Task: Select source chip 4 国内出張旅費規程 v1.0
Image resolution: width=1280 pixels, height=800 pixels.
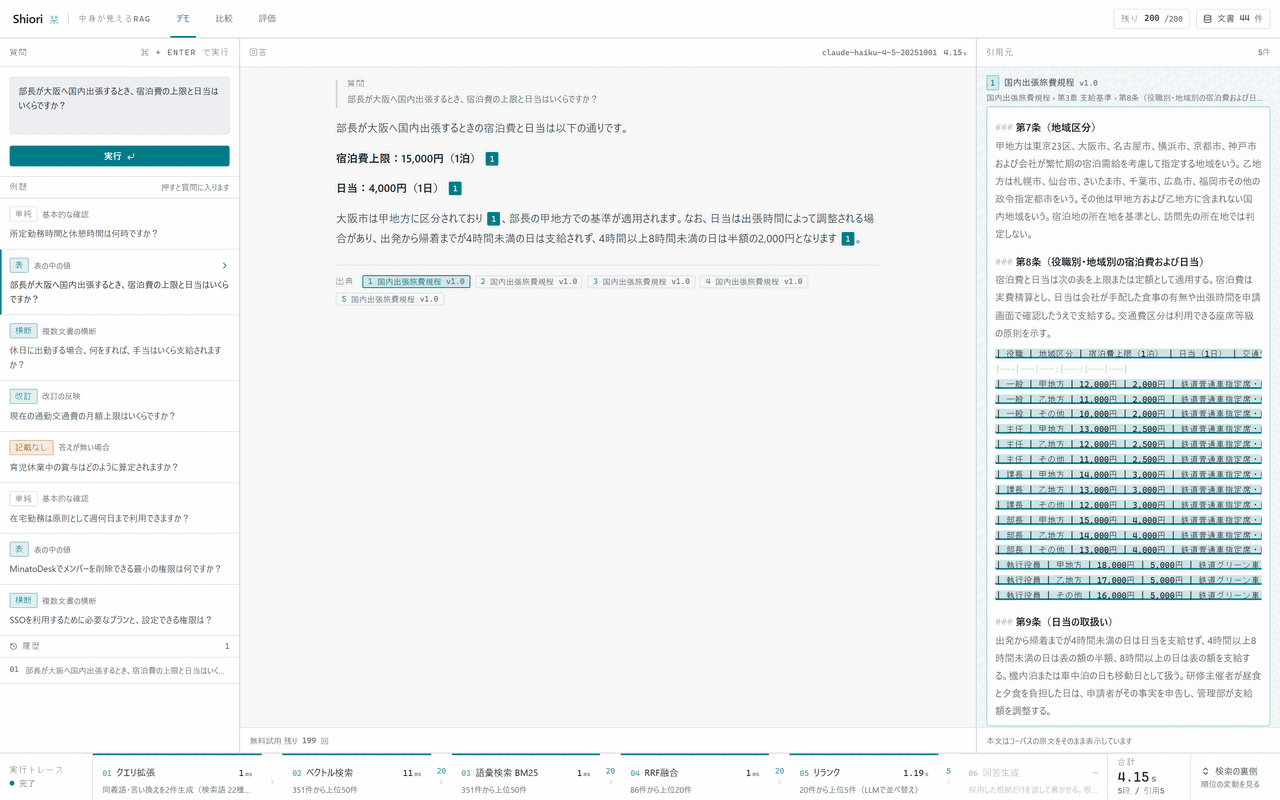Action: point(753,282)
